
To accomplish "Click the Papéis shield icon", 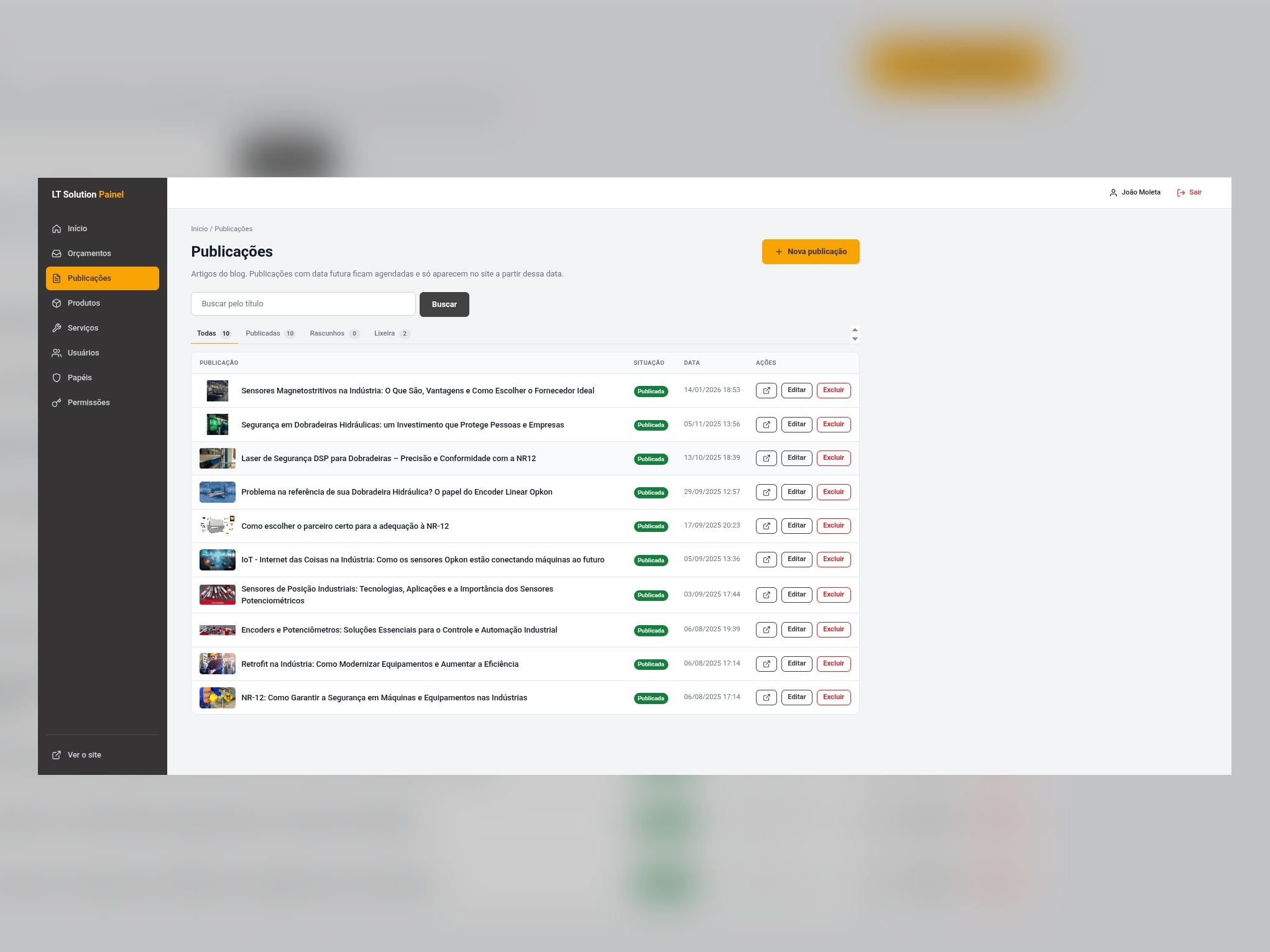I will pyautogui.click(x=57, y=378).
